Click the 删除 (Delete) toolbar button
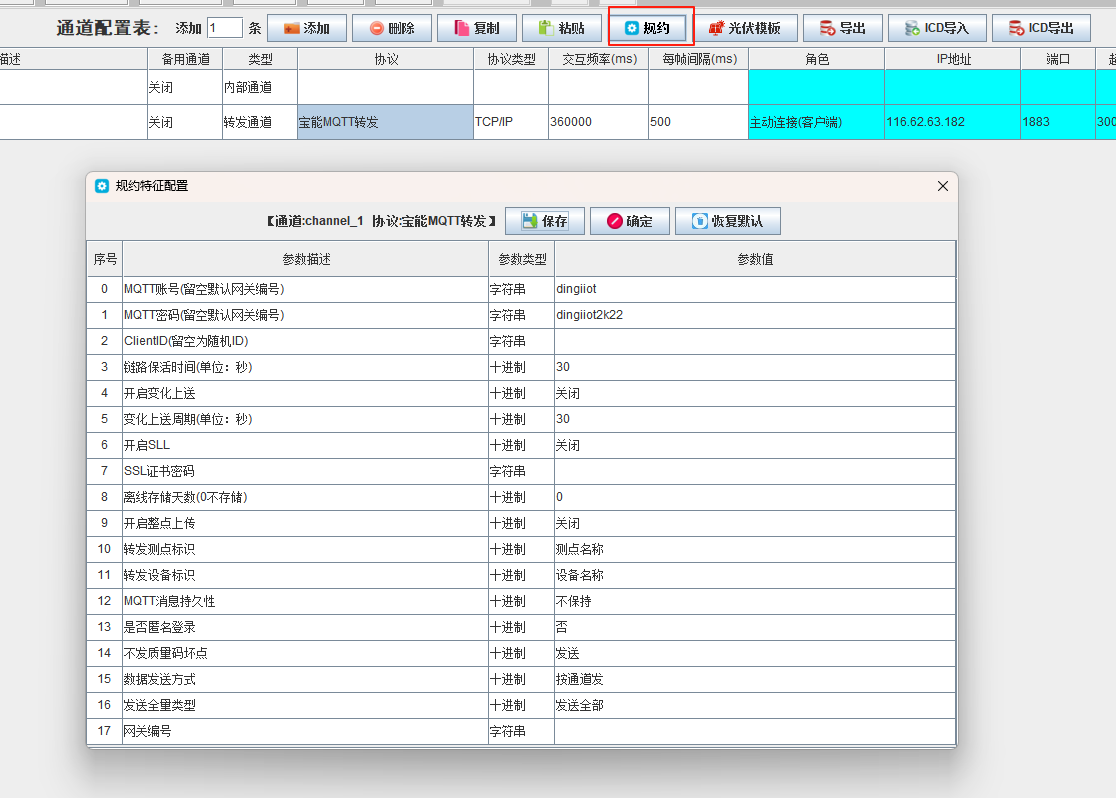 click(x=391, y=28)
